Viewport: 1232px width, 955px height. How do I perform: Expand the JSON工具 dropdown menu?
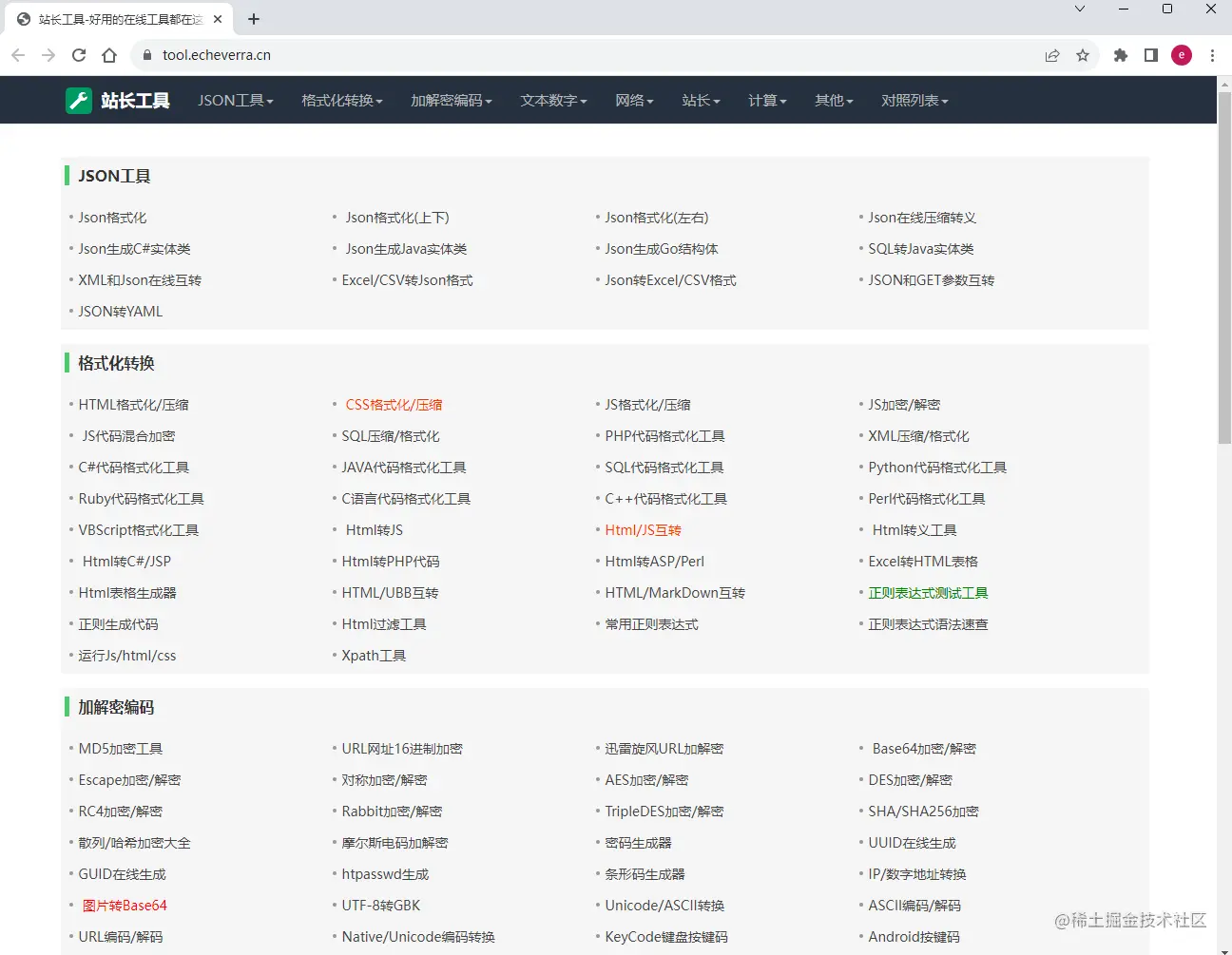(x=235, y=100)
